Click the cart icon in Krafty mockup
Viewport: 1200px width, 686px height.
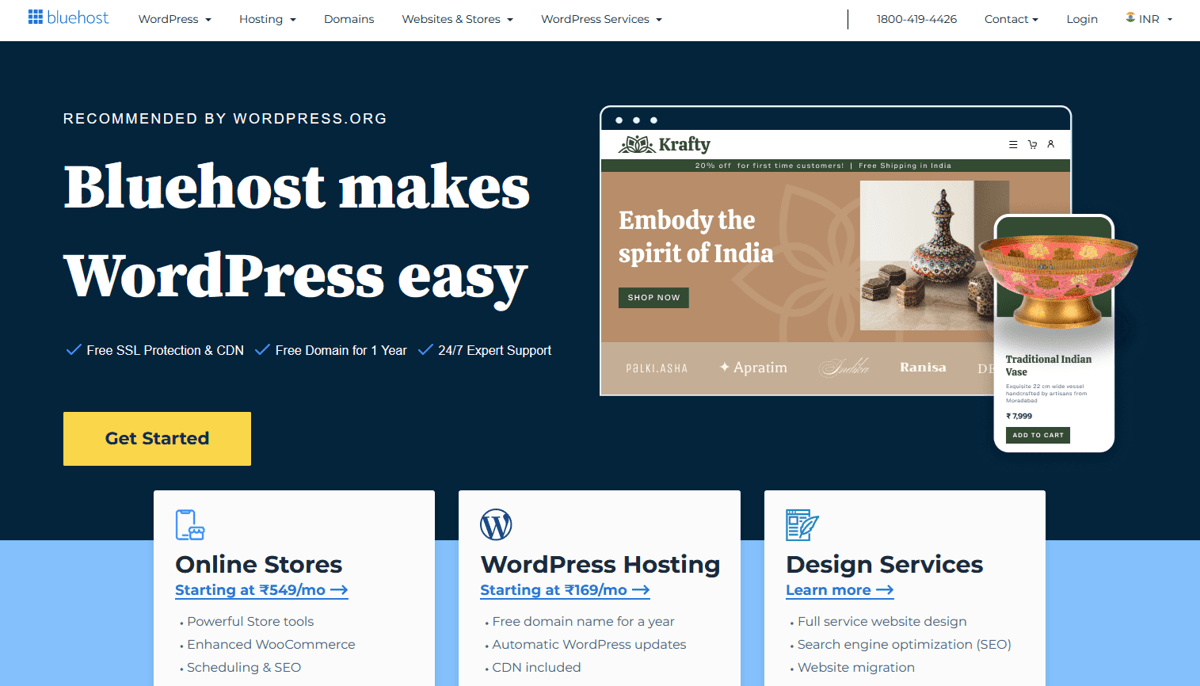[x=1032, y=145]
